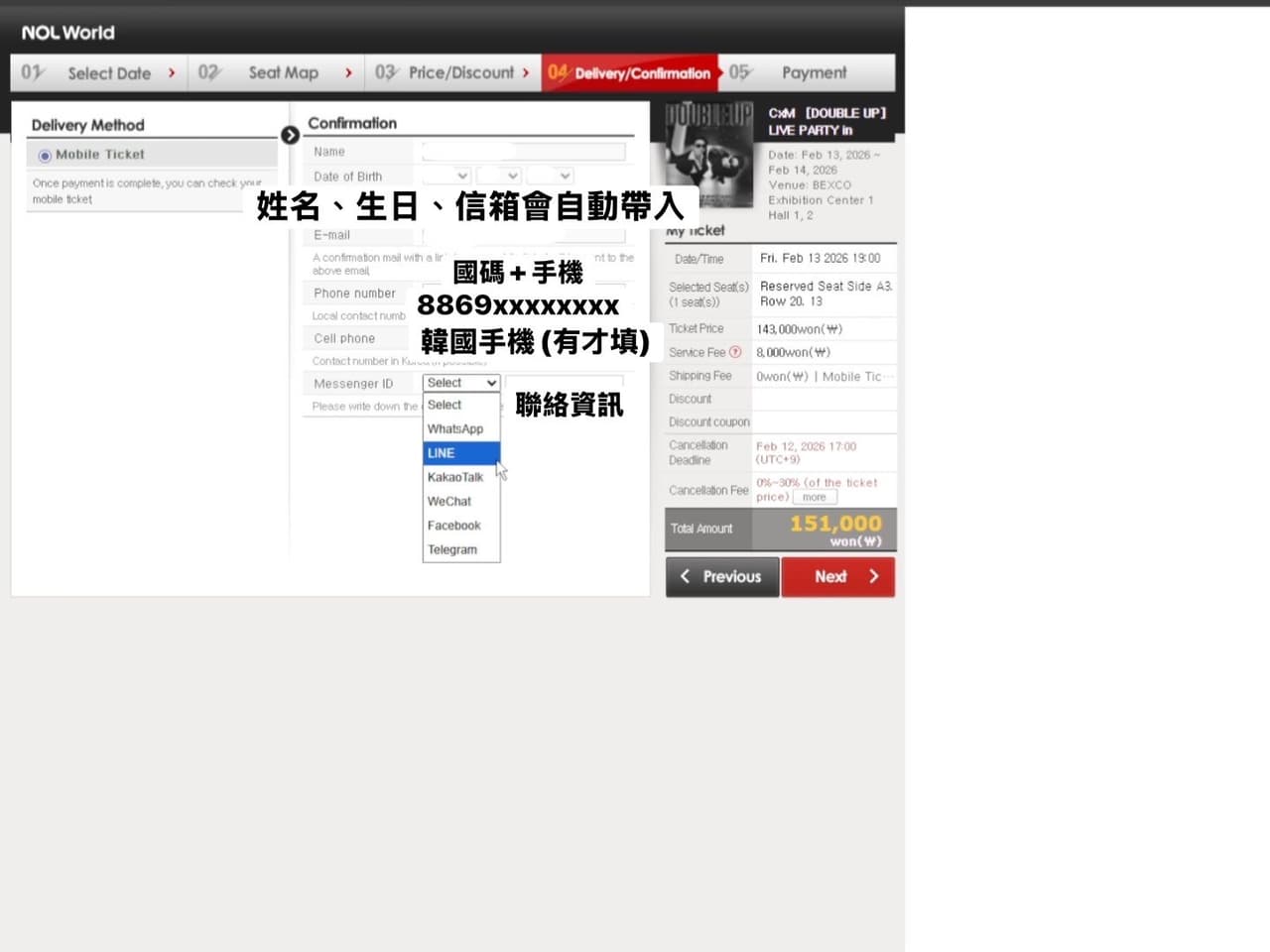
Task: Choose the blank 'Select' option in messenger list
Action: click(461, 405)
